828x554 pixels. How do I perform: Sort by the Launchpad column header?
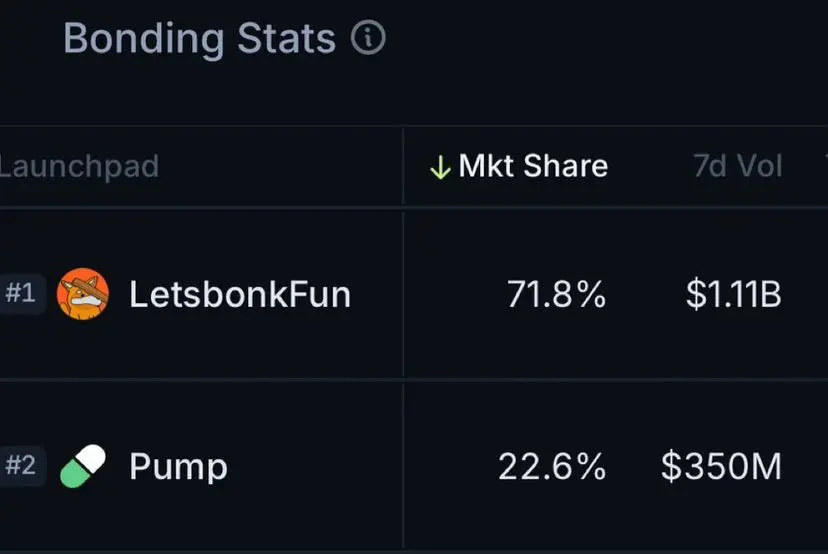click(x=79, y=167)
